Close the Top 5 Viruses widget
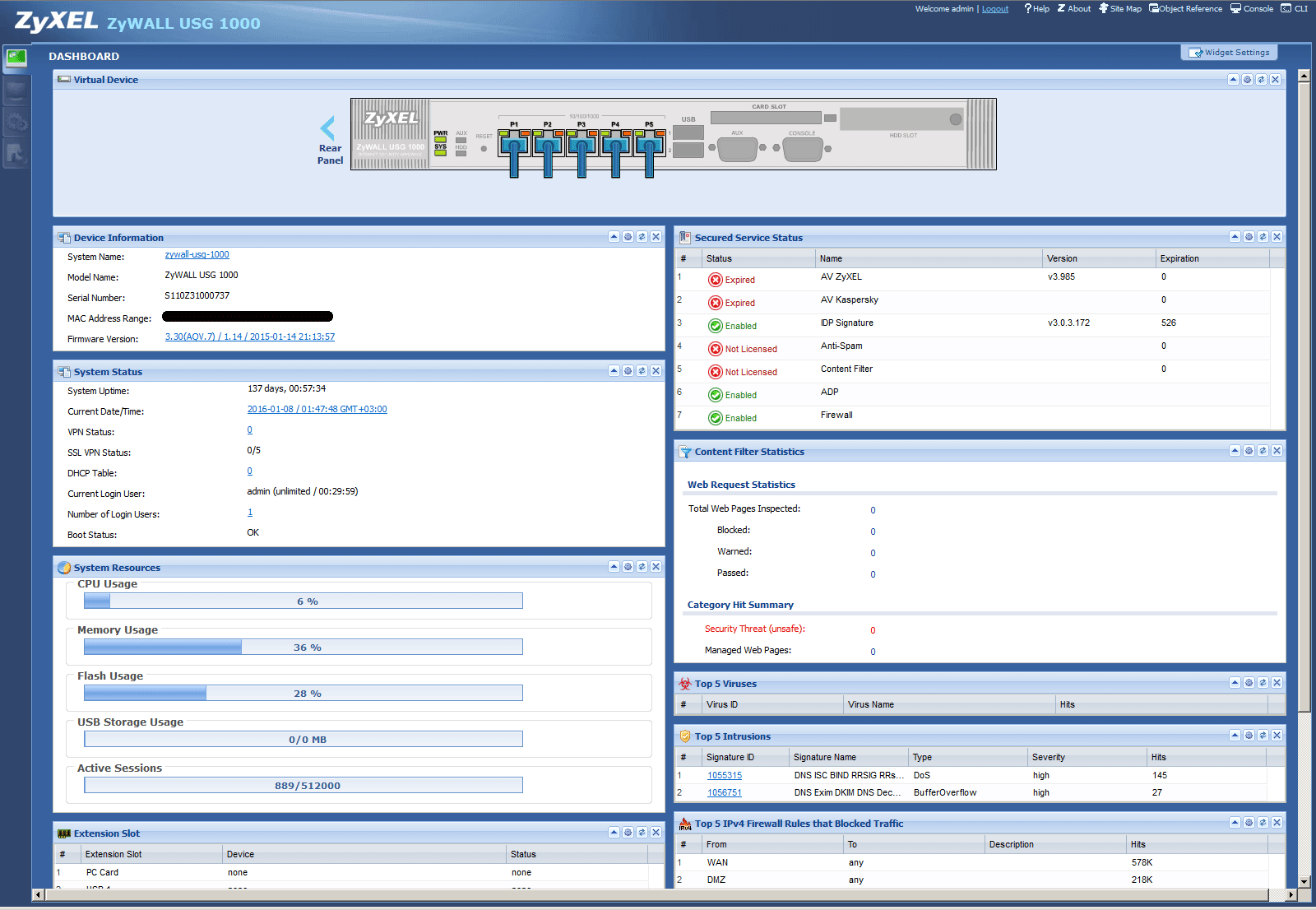The height and width of the screenshot is (910, 1316). tap(1277, 683)
